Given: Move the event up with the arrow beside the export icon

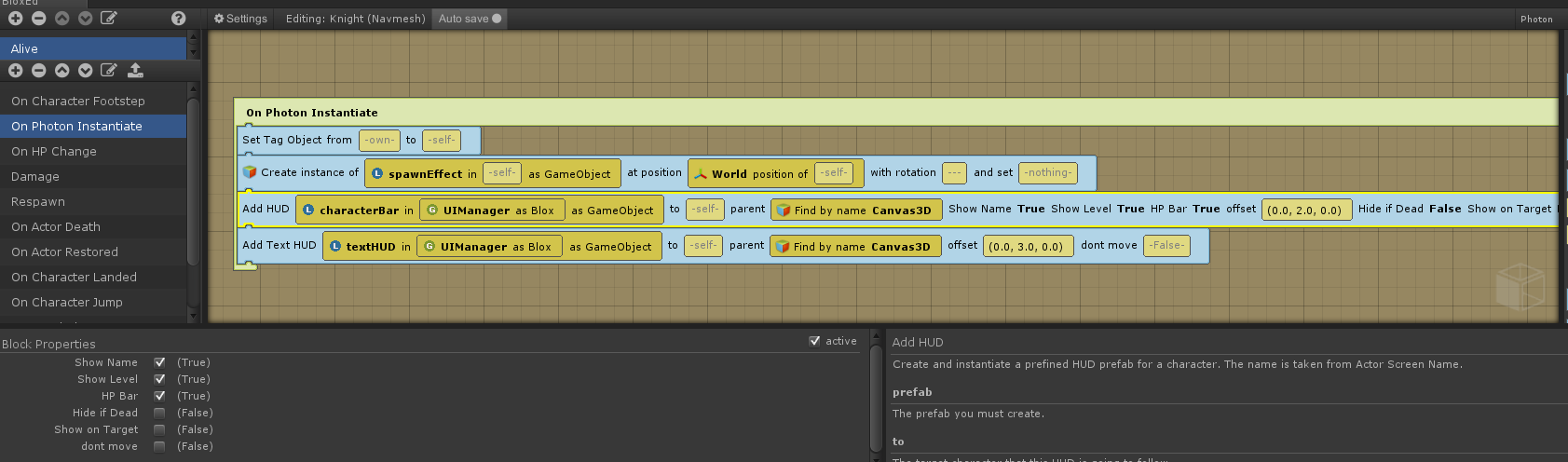Looking at the screenshot, I should point(61,70).
